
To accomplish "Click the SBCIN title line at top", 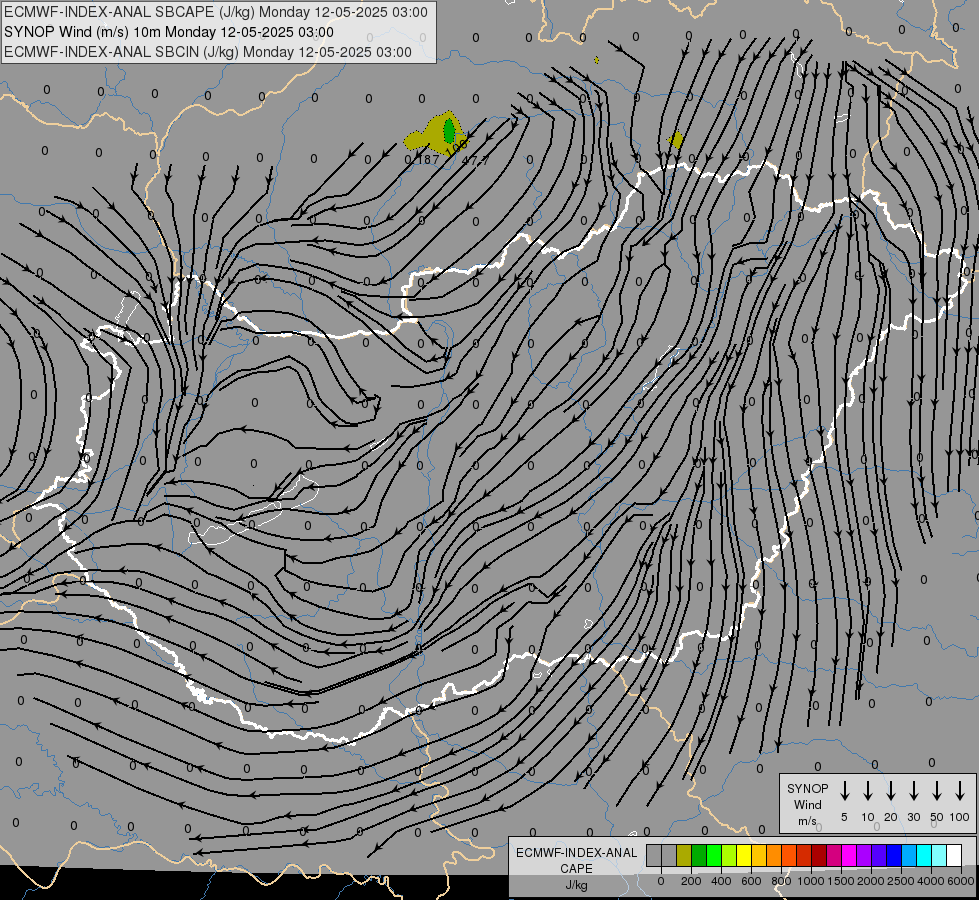I will point(208,52).
